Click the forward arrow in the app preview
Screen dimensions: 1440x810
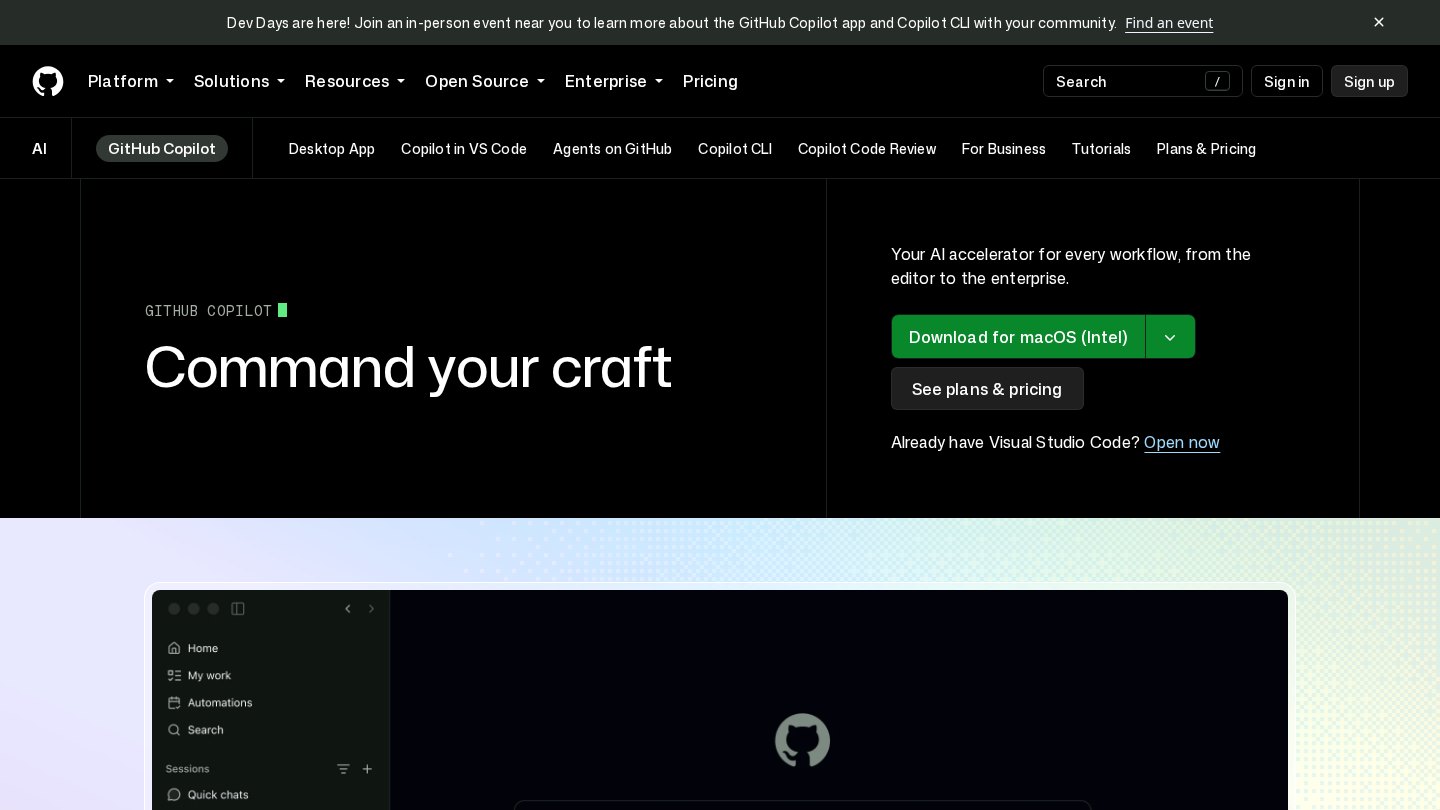(371, 609)
